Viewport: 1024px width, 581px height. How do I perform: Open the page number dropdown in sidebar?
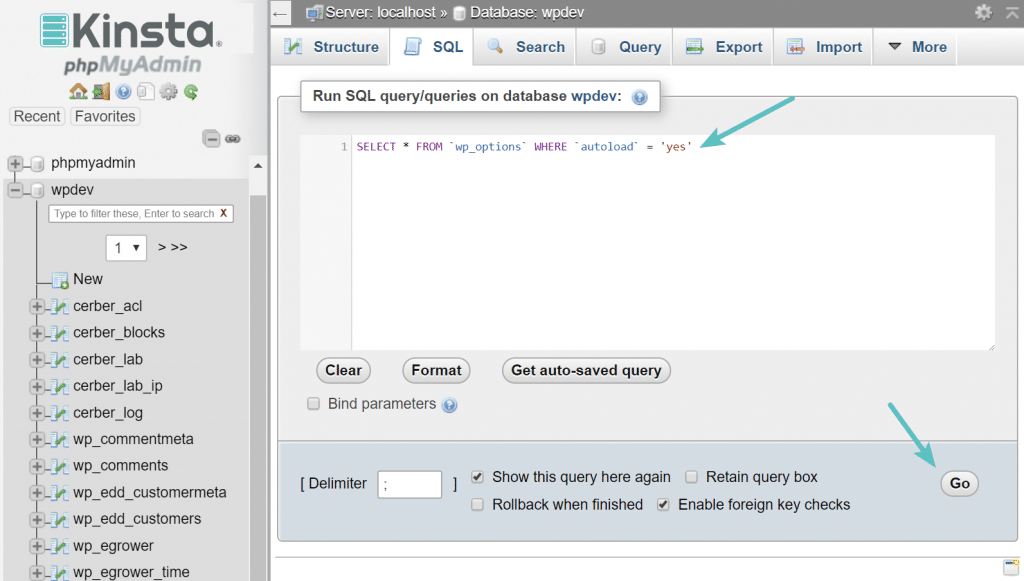(x=126, y=247)
